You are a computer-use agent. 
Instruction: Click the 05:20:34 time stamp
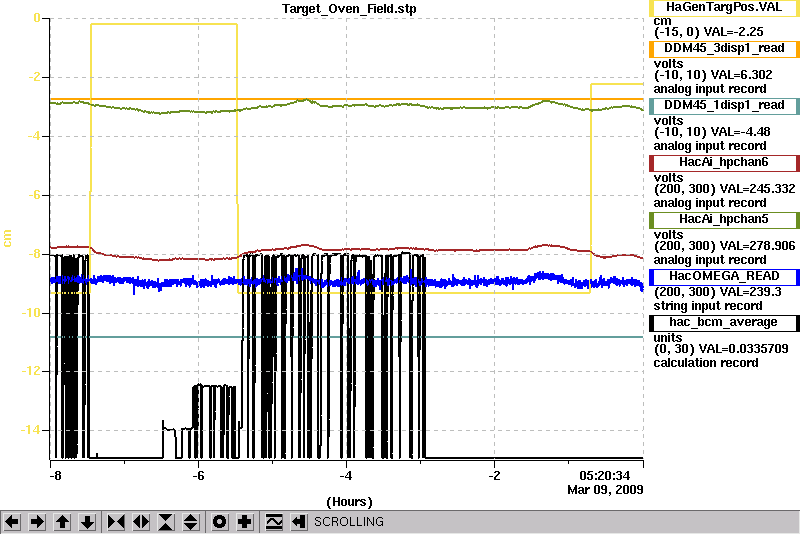(x=605, y=476)
